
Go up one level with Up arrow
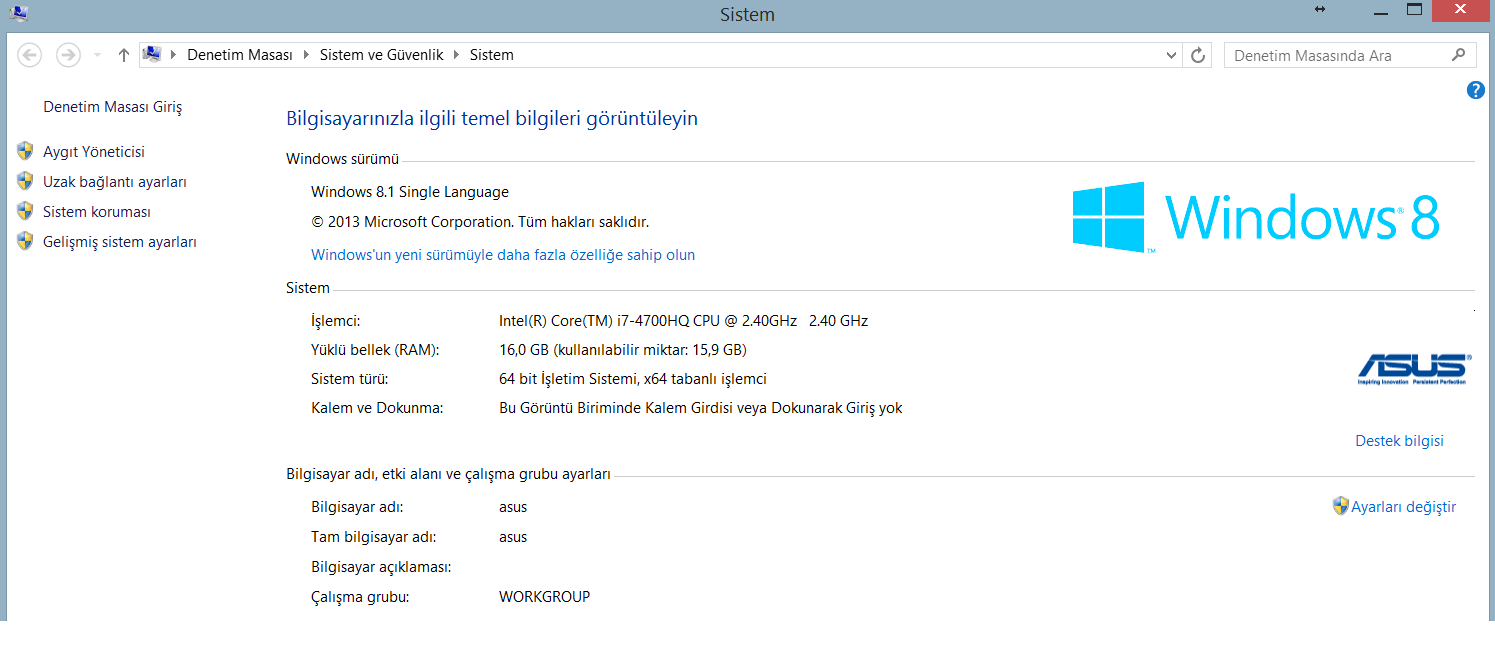123,56
